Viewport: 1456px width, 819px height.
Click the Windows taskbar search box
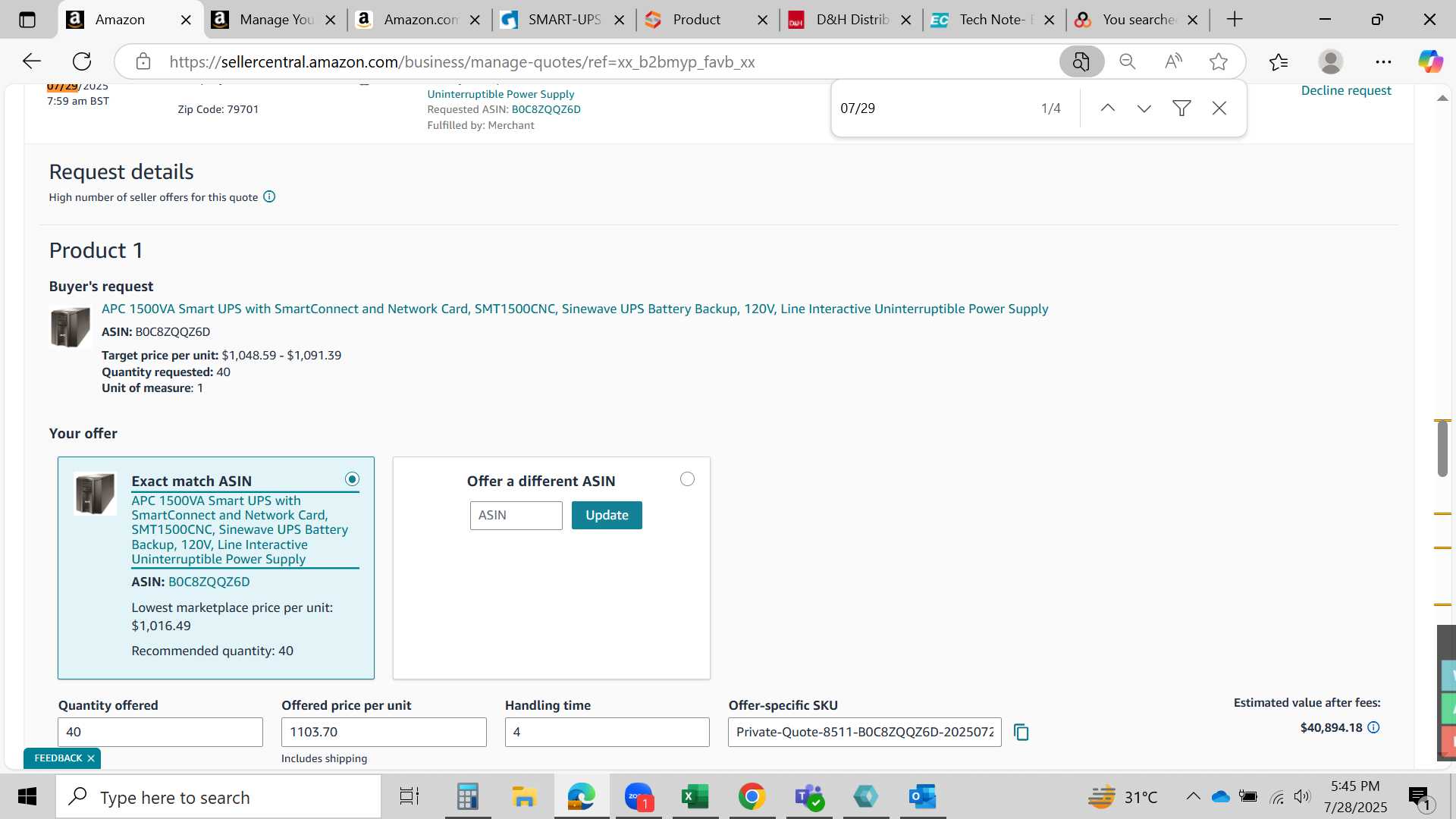[218, 797]
